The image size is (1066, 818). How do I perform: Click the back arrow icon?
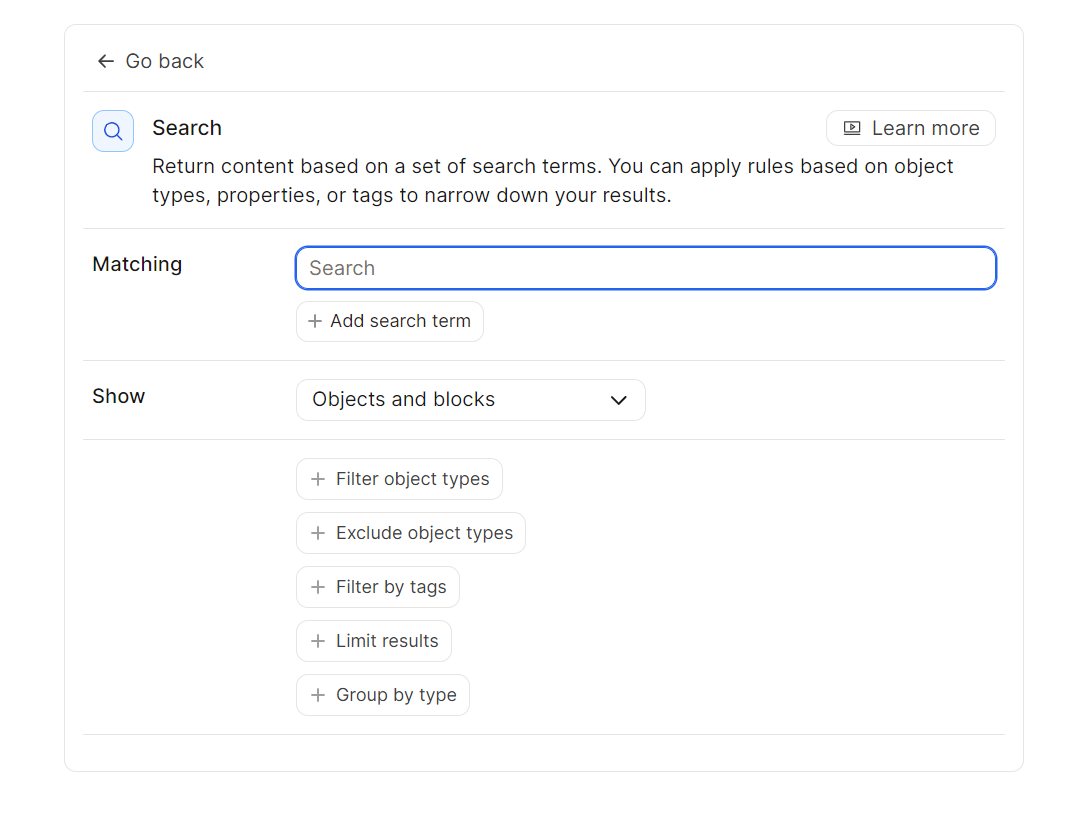tap(105, 61)
